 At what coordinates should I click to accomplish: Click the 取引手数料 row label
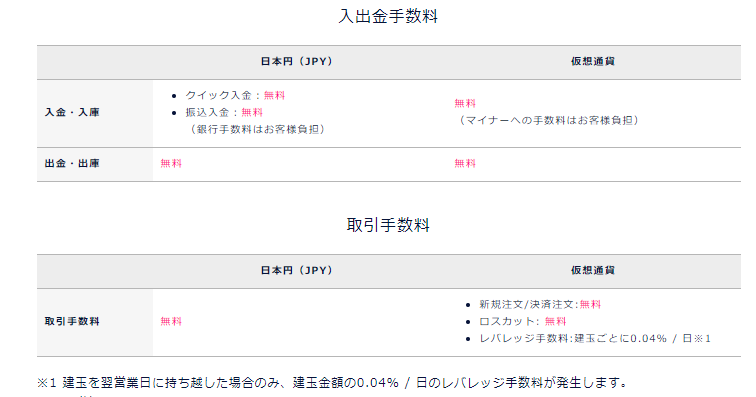tap(72, 321)
